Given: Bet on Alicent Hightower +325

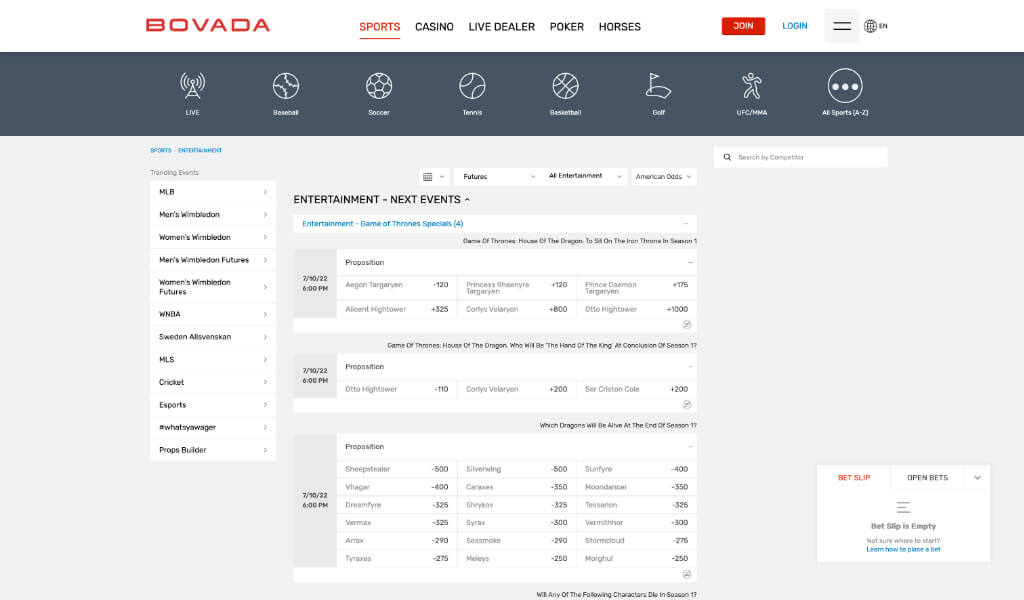Looking at the screenshot, I should pos(396,309).
